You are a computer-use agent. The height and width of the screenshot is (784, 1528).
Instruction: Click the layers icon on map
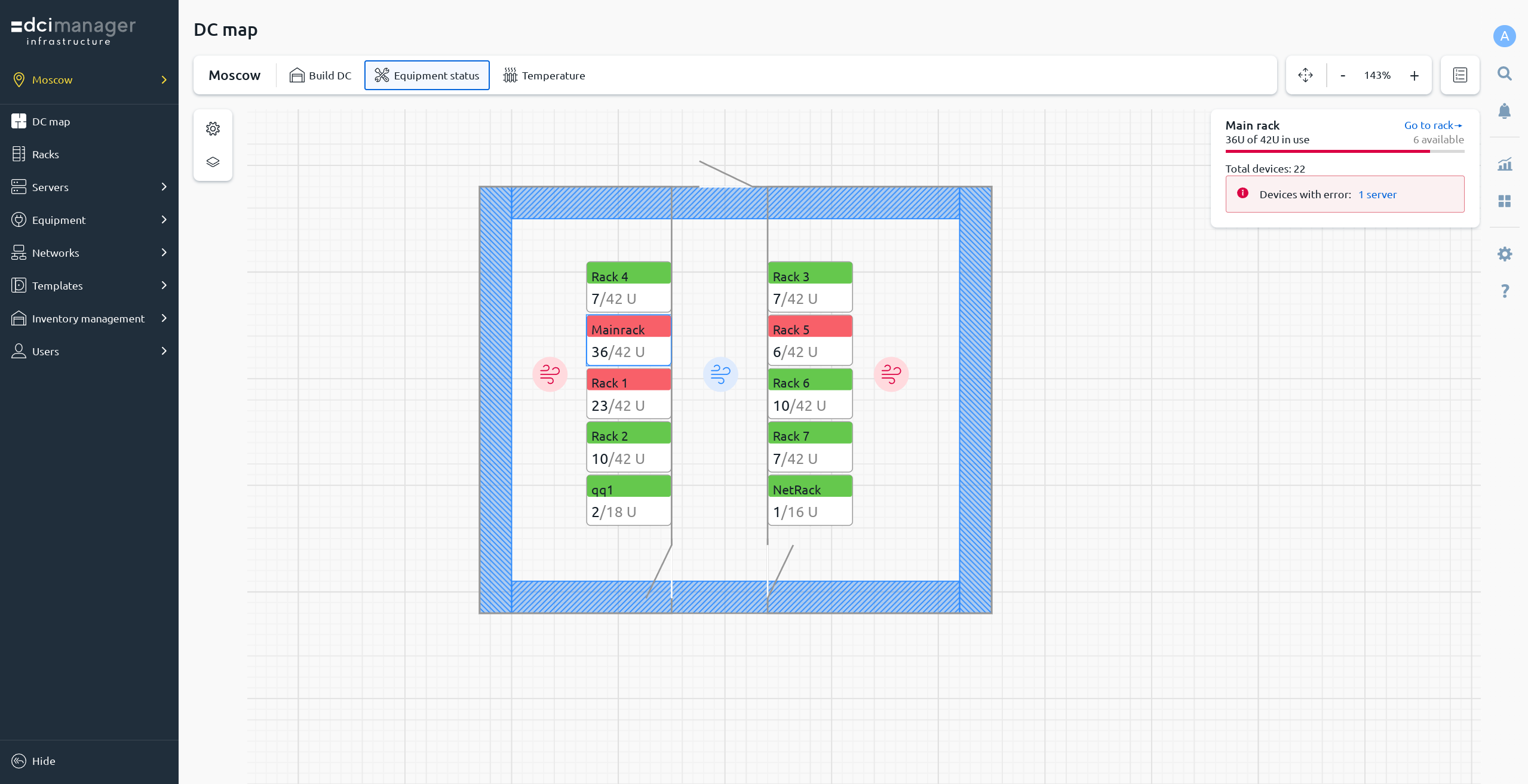click(x=213, y=162)
